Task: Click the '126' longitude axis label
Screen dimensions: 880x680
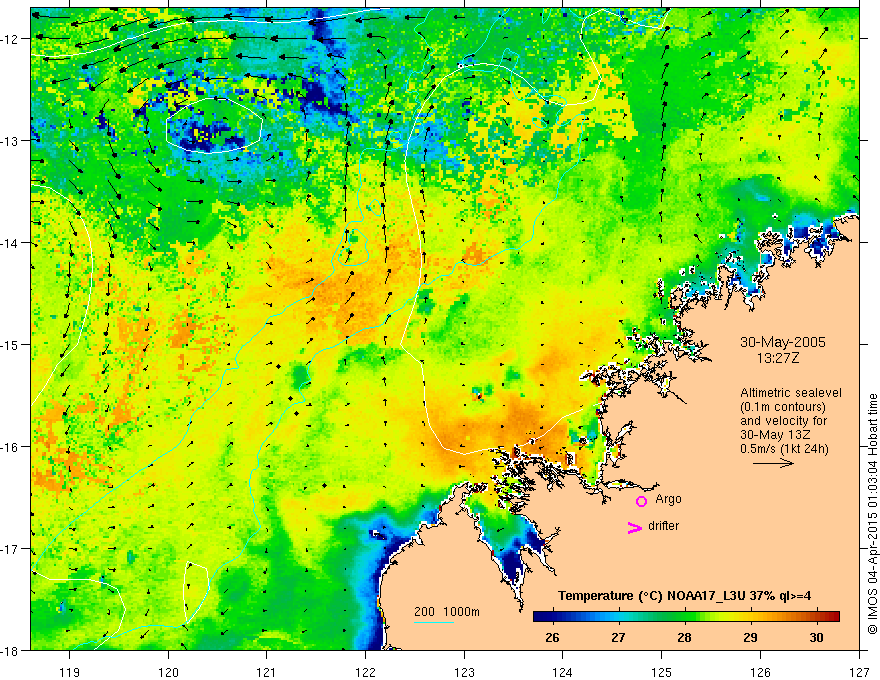Action: pos(760,672)
